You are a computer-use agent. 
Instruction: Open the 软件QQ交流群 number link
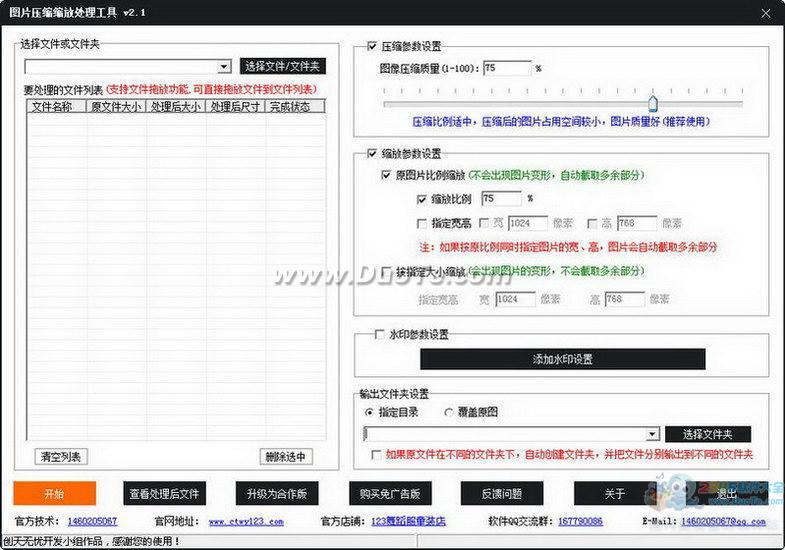tap(580, 521)
